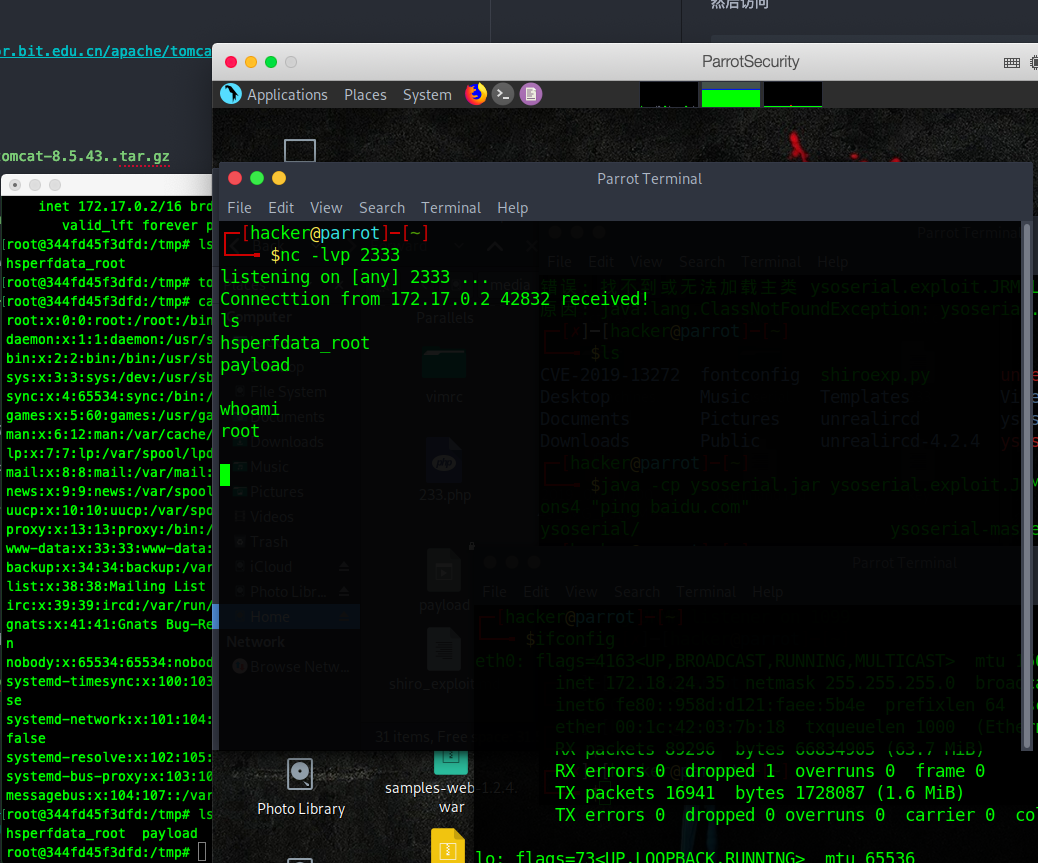The height and width of the screenshot is (863, 1038).
Task: Click the Parrot logo icon in the panel
Action: pyautogui.click(x=231, y=94)
